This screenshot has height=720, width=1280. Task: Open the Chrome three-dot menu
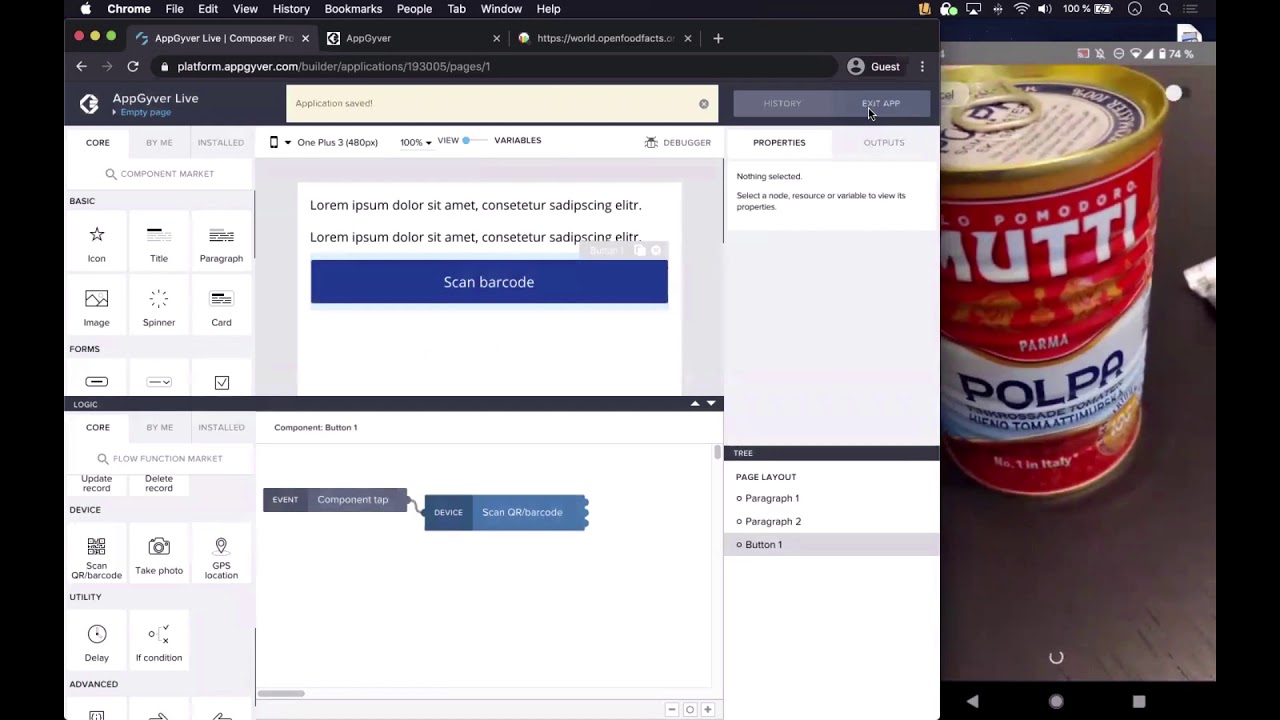click(x=922, y=66)
